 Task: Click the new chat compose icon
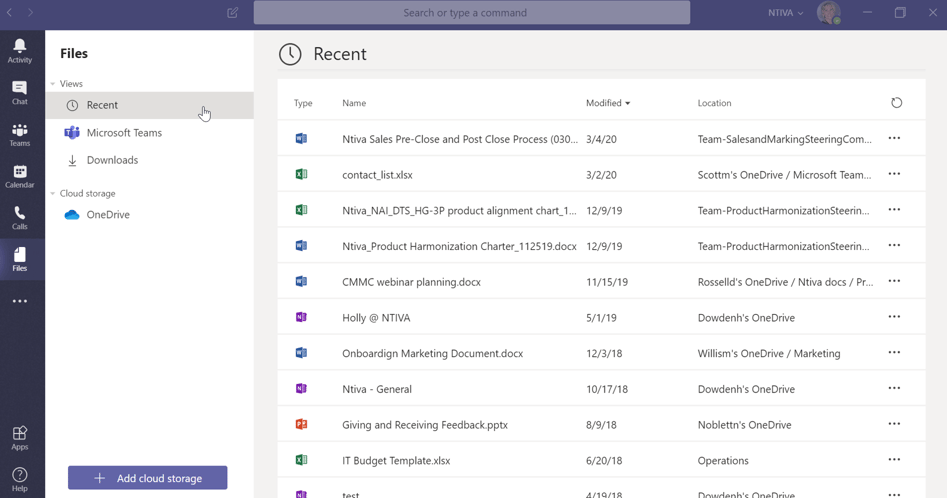[233, 13]
